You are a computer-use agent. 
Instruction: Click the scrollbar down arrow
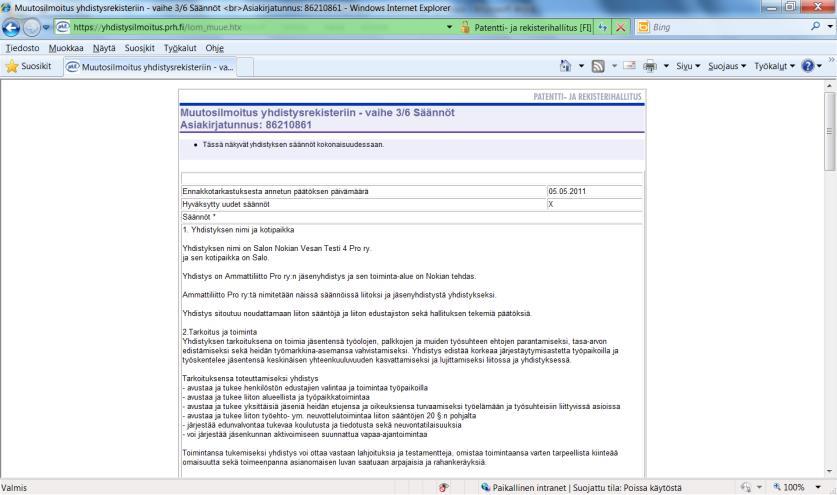point(830,472)
